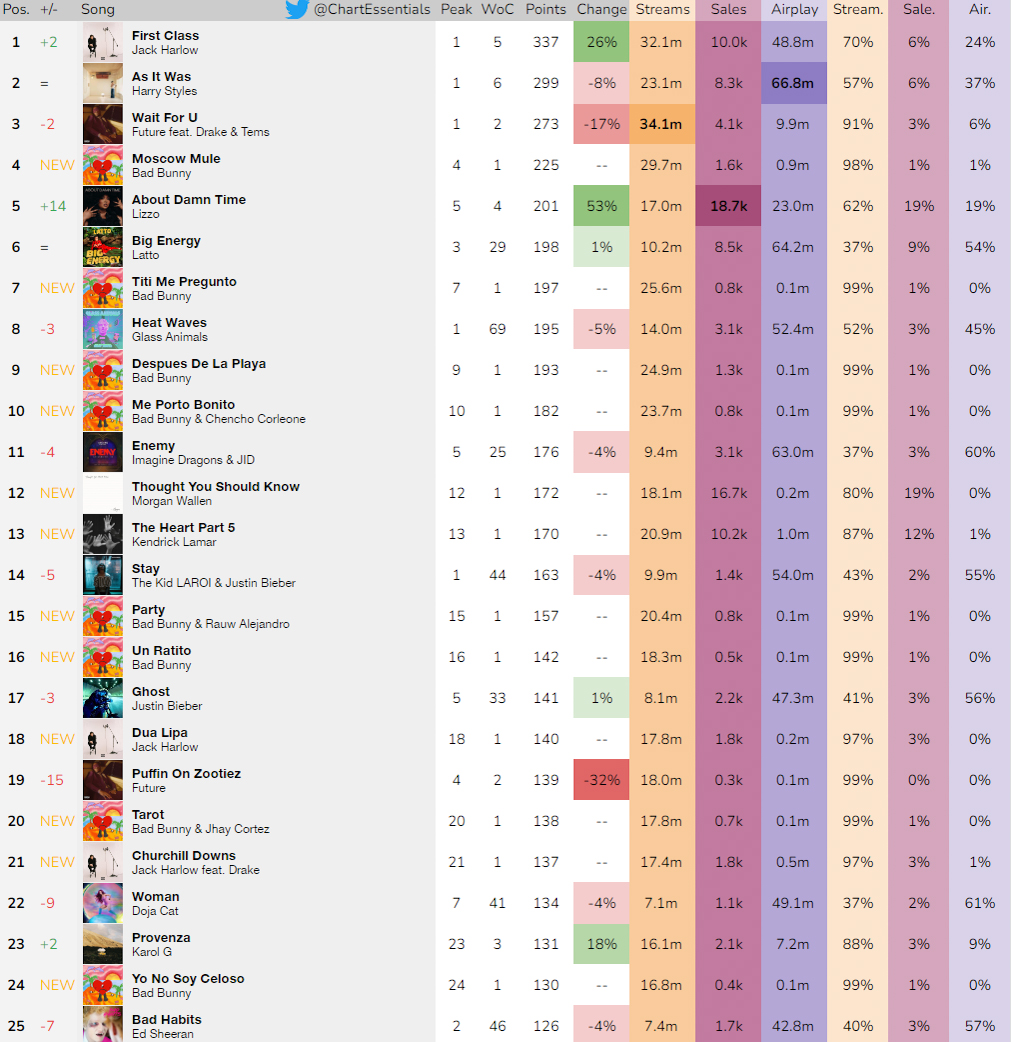Open the @ChartEssentials handle link

pyautogui.click(x=372, y=9)
